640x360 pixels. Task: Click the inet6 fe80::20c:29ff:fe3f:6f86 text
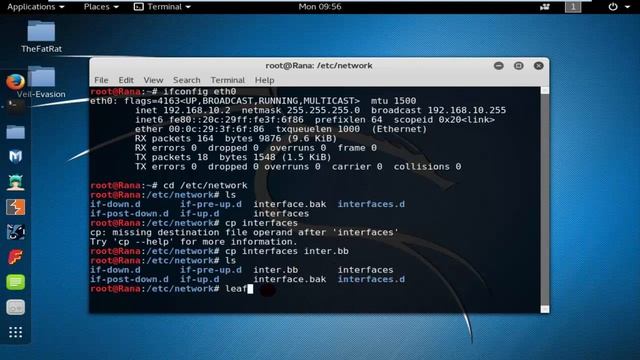click(219, 120)
